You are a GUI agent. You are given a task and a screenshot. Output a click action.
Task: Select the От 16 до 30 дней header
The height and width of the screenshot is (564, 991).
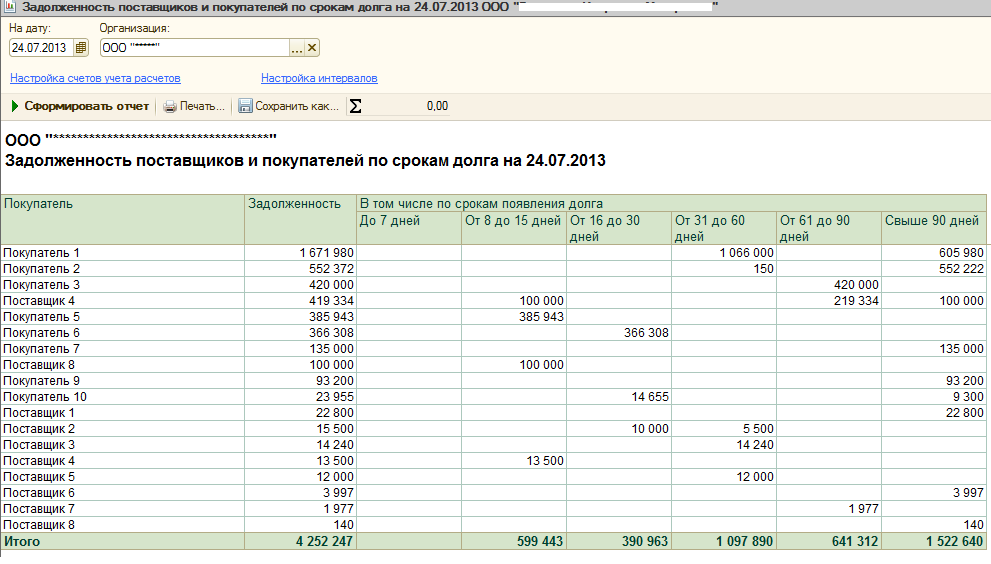[x=619, y=228]
